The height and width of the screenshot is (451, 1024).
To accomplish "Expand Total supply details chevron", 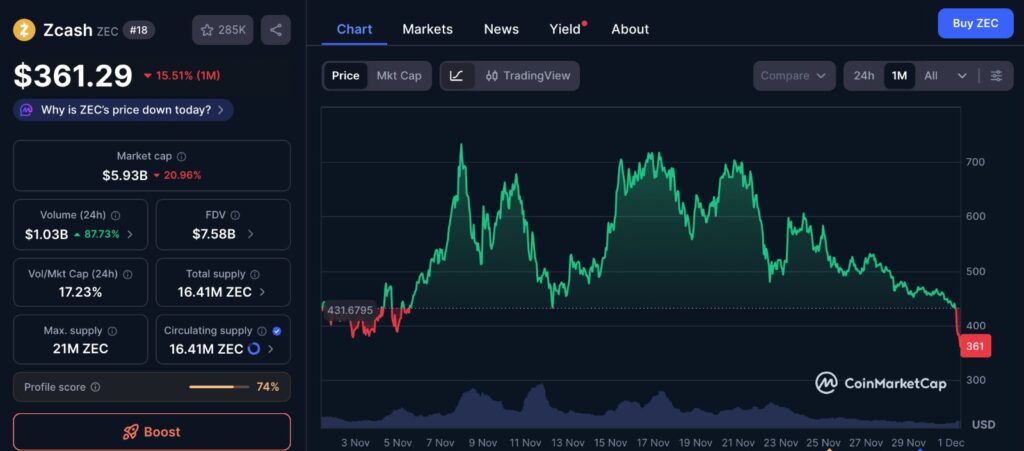I will pyautogui.click(x=263, y=292).
